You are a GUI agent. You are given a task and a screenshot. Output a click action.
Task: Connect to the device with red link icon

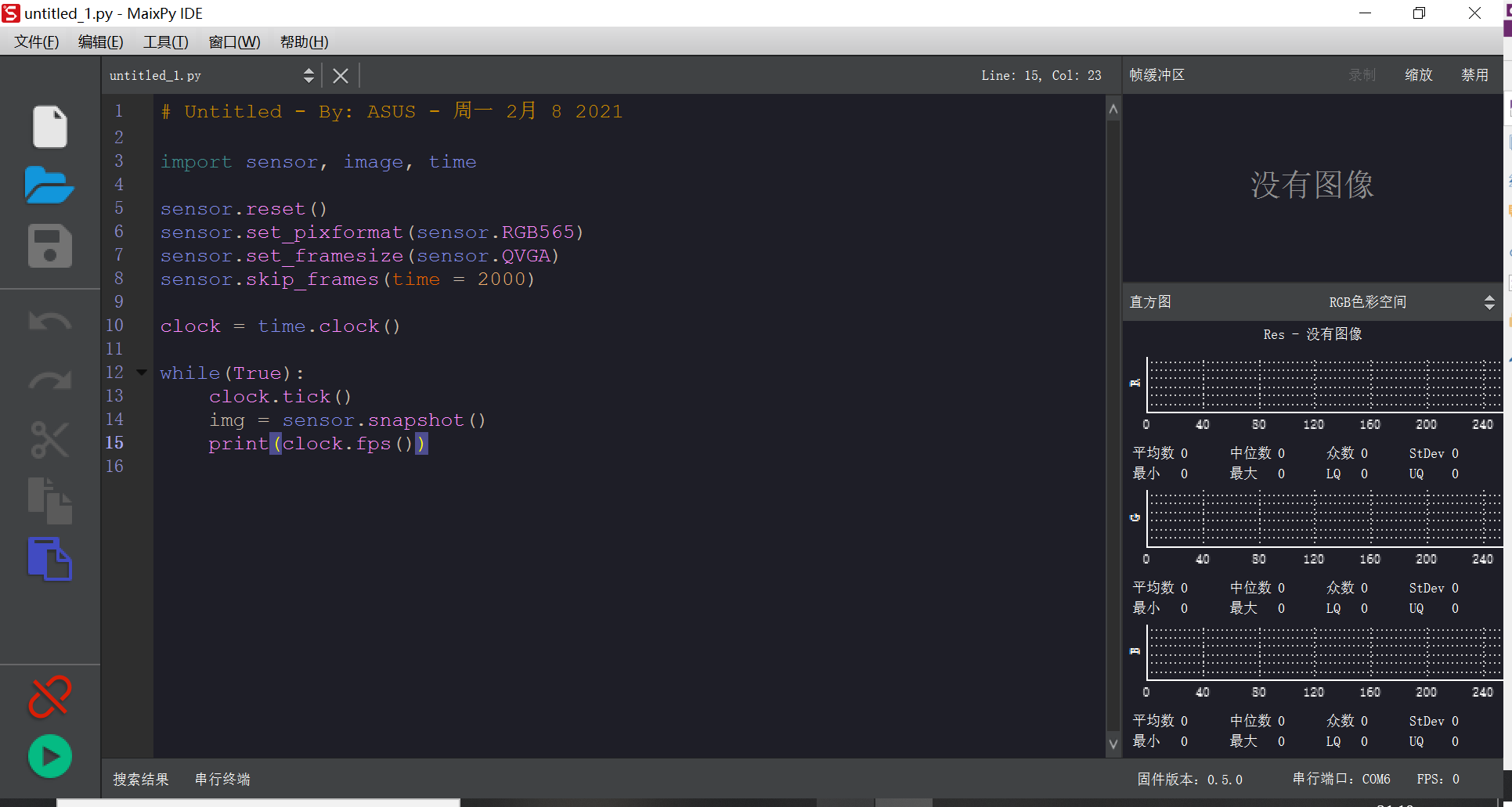coord(50,697)
